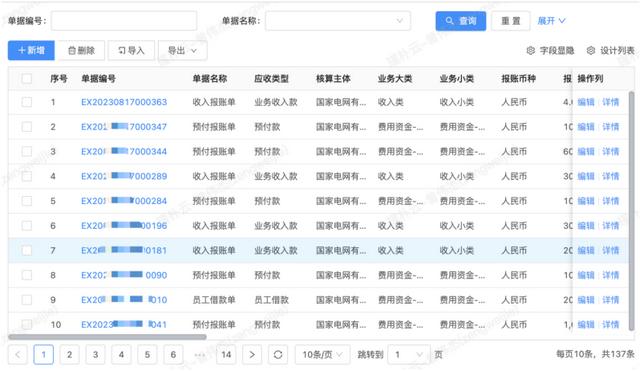640x371 pixels.
Task: Check the checkbox for row 4
Action: point(27,176)
